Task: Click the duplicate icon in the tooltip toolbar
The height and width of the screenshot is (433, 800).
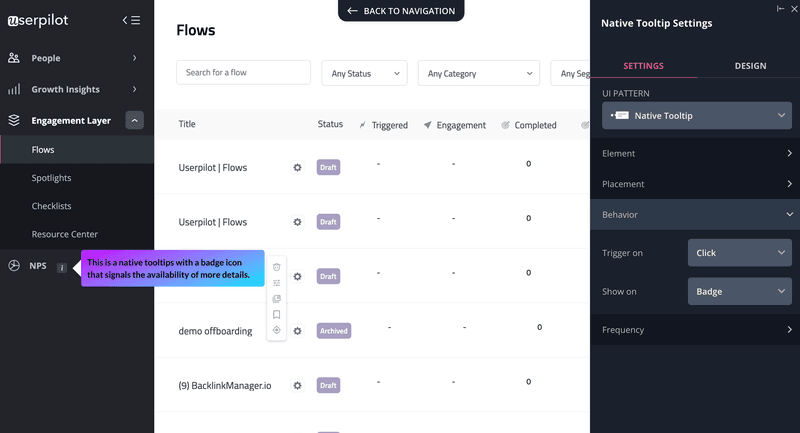Action: pos(277,299)
